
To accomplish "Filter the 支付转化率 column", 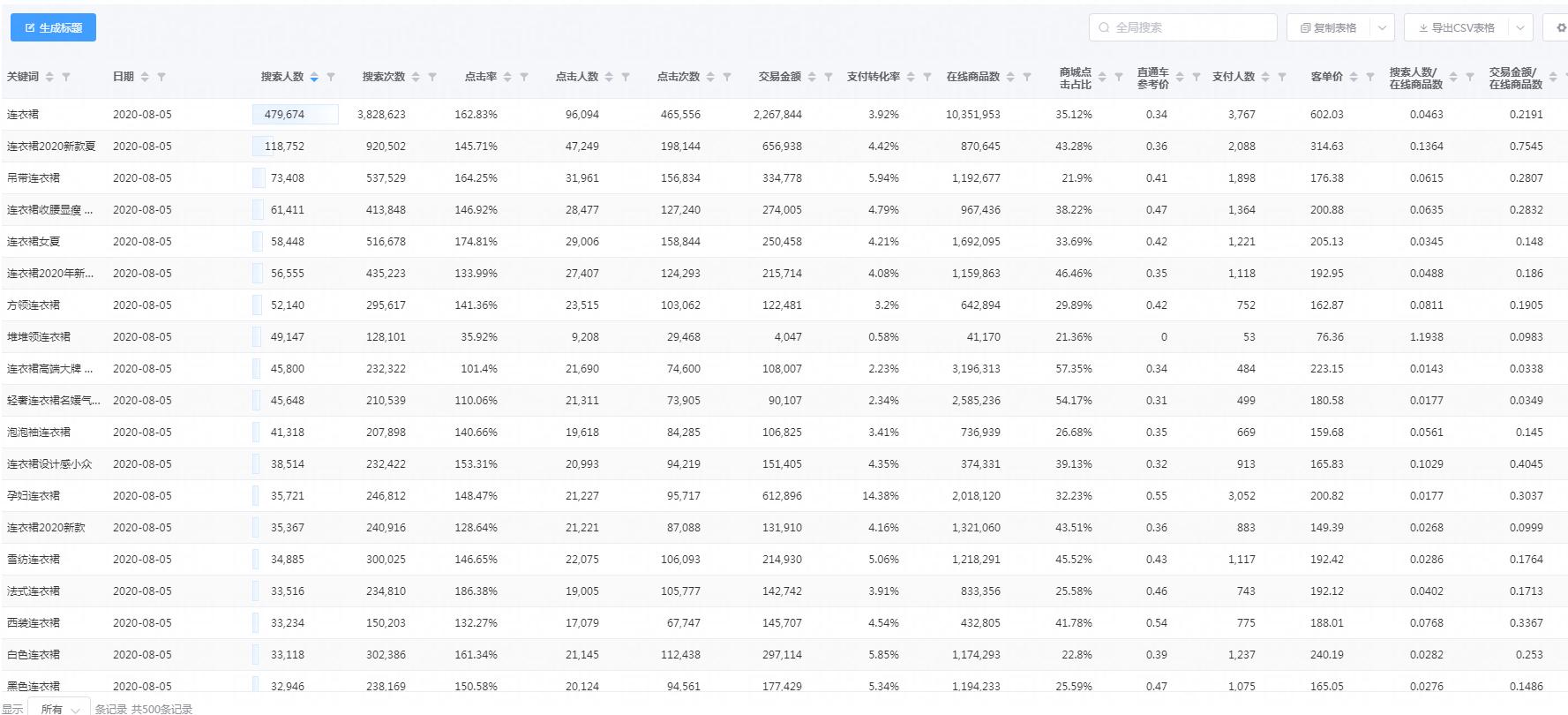I will [927, 77].
